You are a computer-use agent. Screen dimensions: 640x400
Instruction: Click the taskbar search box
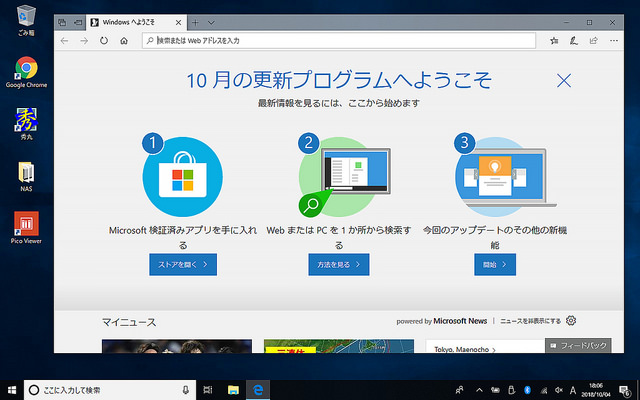[x=110, y=390]
